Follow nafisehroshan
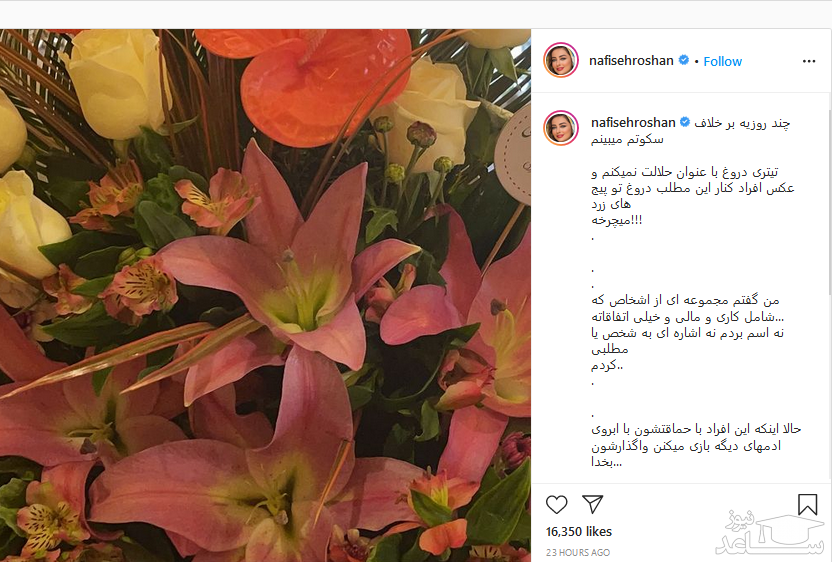This screenshot has width=832, height=562. pos(722,62)
